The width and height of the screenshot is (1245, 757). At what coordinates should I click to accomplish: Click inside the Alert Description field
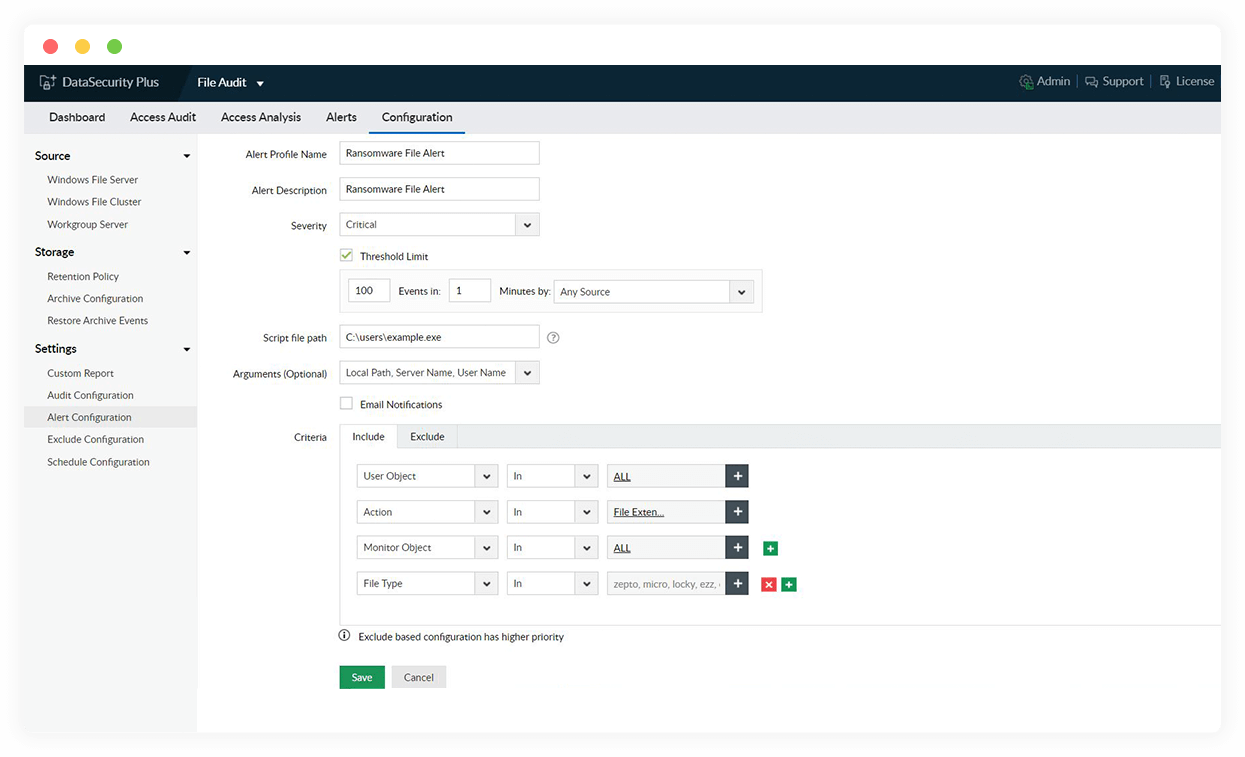coord(439,188)
